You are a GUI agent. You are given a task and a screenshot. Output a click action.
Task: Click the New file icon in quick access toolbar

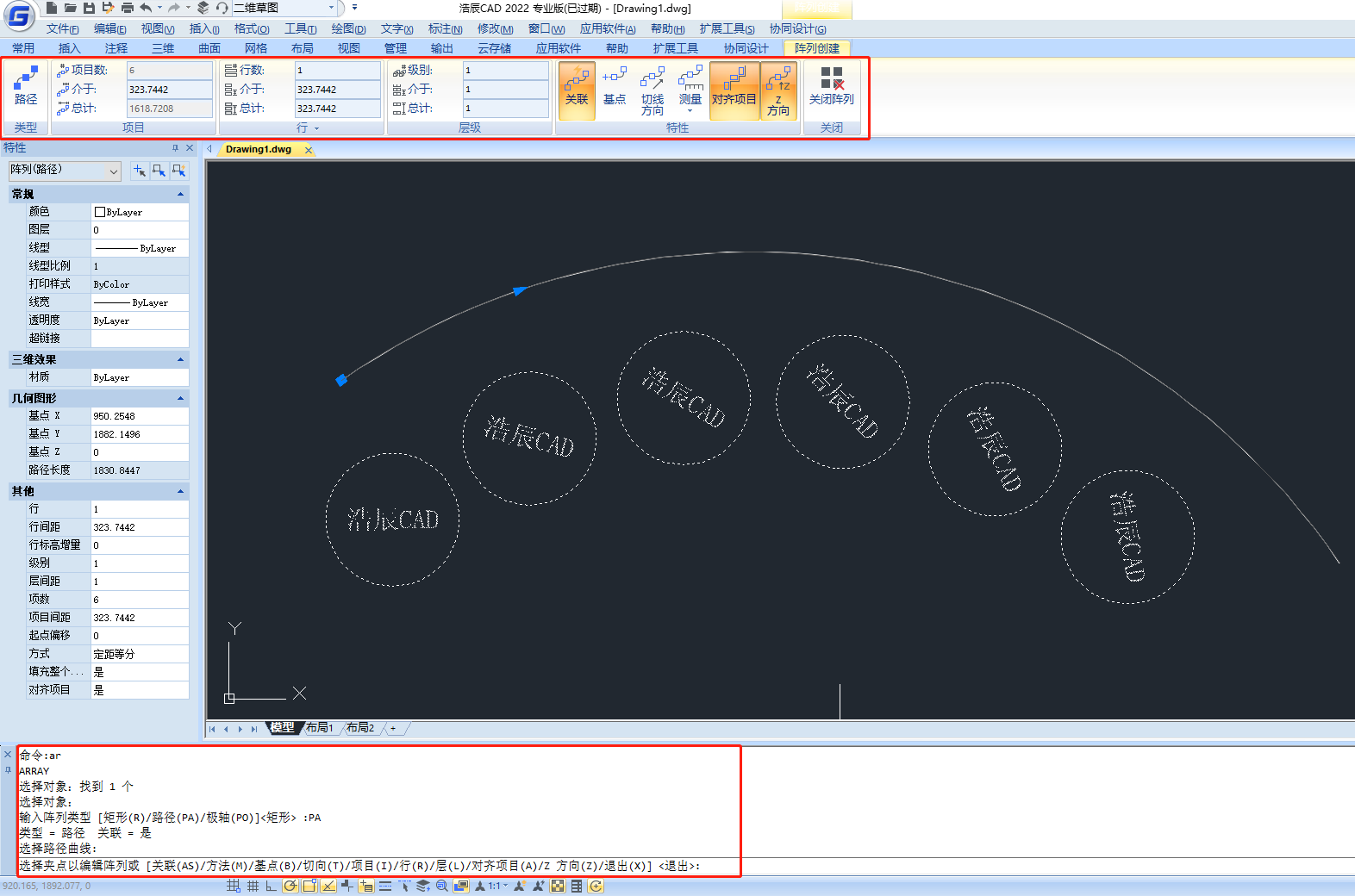coord(52,8)
